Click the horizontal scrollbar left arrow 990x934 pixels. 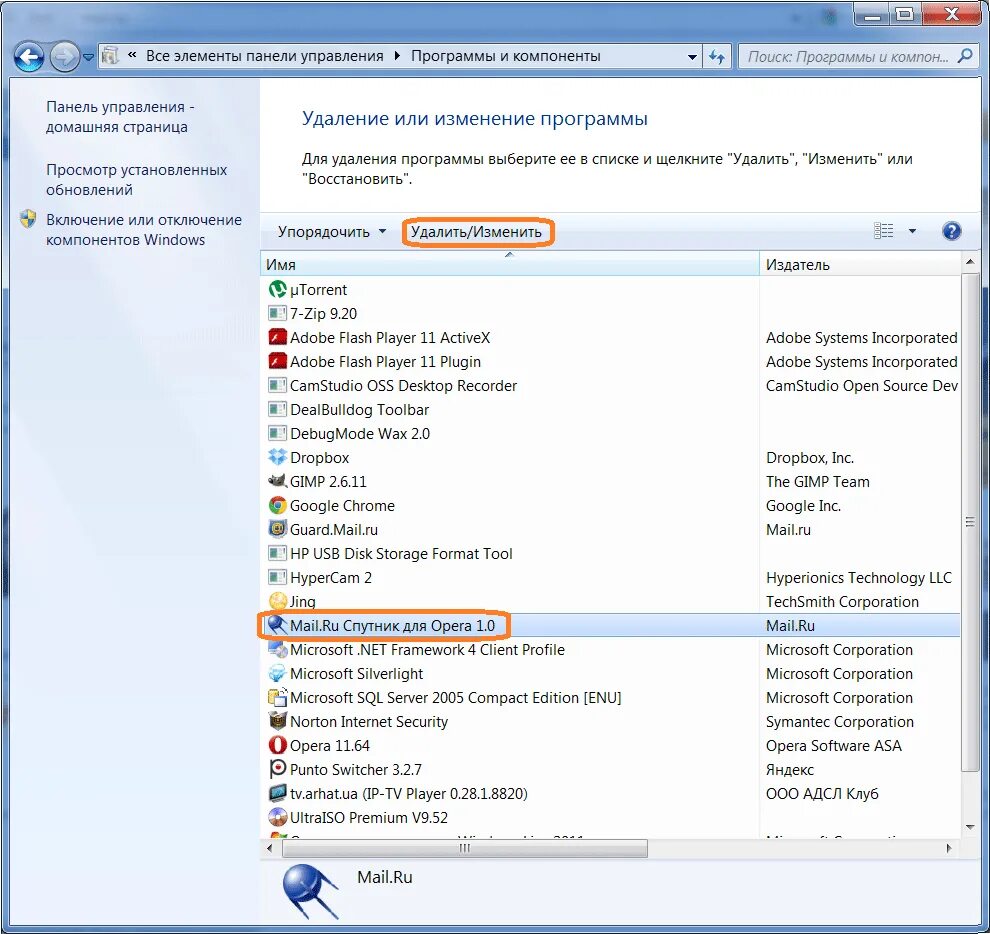[270, 848]
